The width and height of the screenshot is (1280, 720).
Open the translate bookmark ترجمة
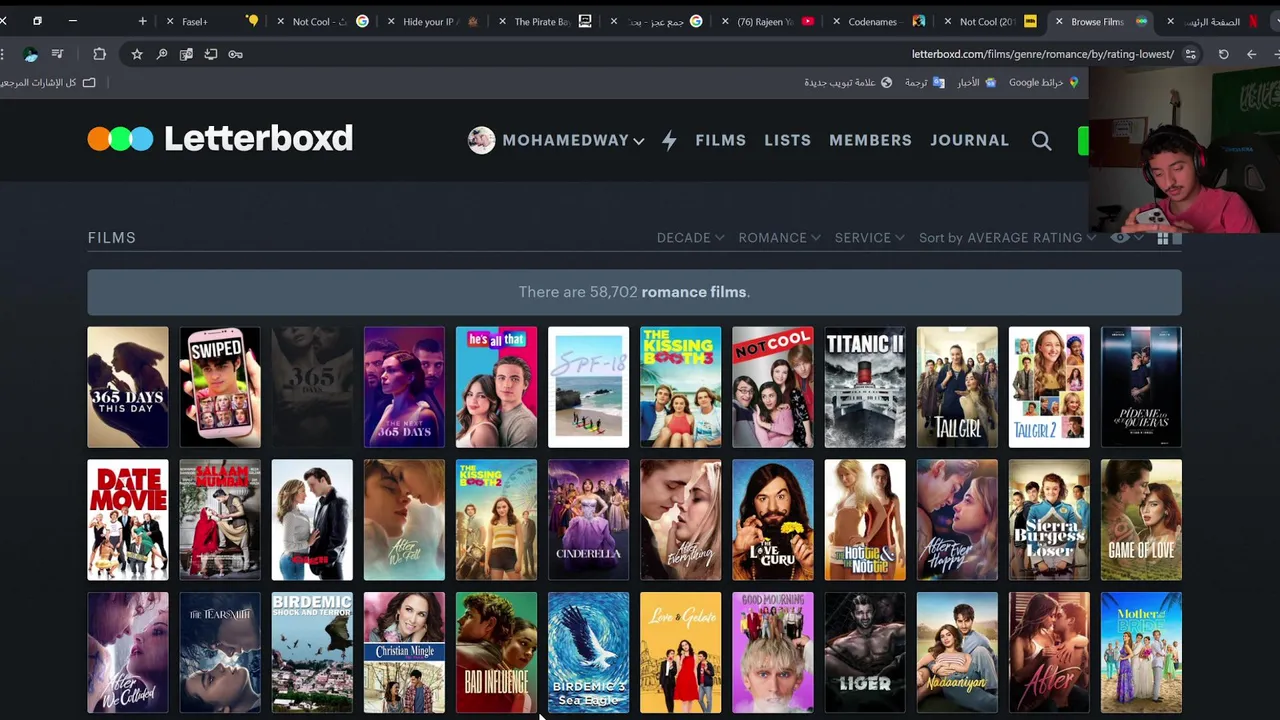point(924,82)
